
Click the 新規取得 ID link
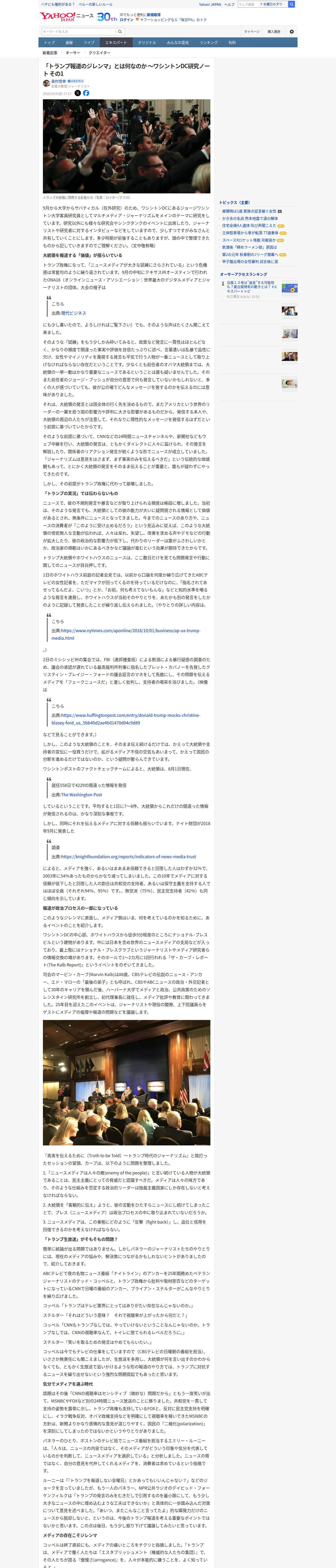[x=154, y=15]
